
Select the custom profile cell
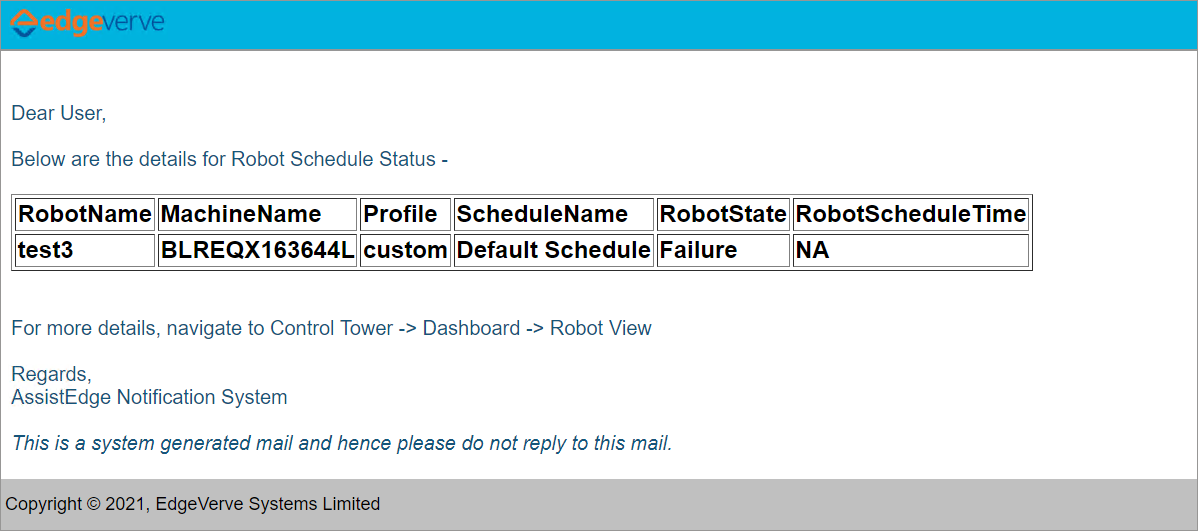tap(405, 251)
